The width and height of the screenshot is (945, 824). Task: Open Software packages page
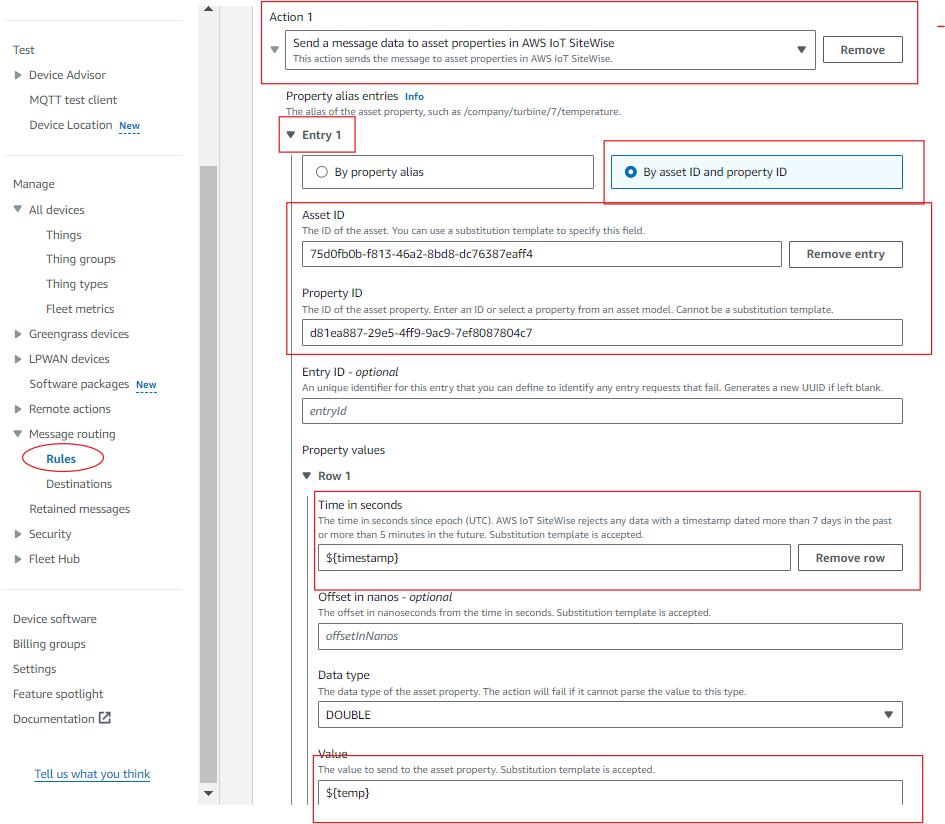[79, 384]
